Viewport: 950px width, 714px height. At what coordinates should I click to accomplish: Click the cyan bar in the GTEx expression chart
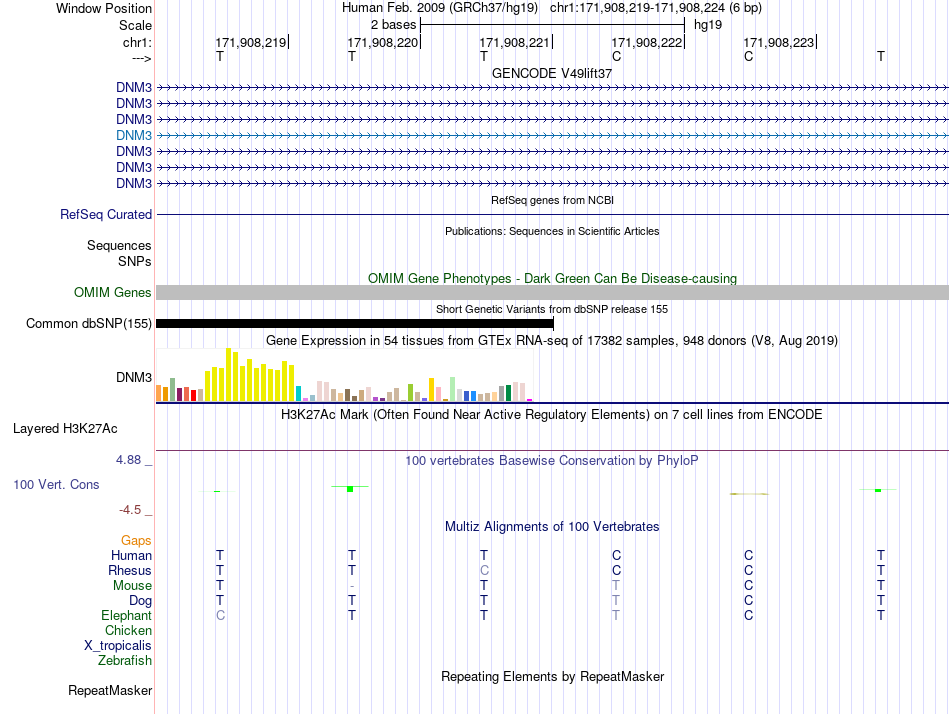[x=298, y=393]
